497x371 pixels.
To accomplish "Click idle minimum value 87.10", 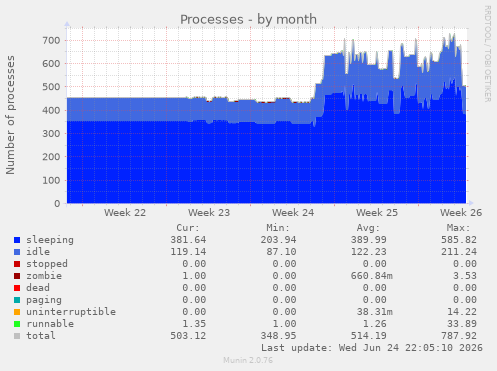I will 281,252.
